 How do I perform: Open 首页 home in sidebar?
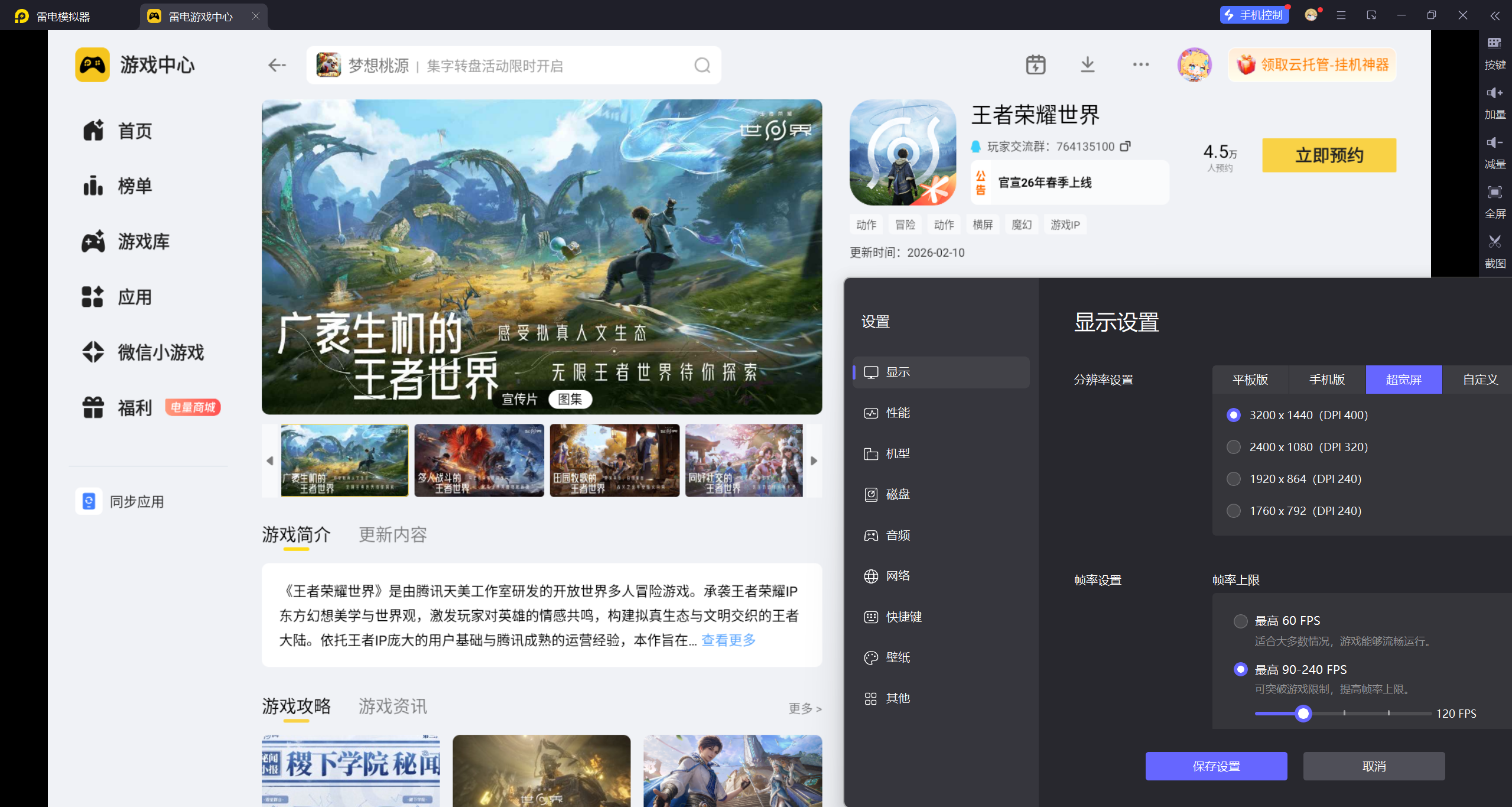click(x=117, y=131)
